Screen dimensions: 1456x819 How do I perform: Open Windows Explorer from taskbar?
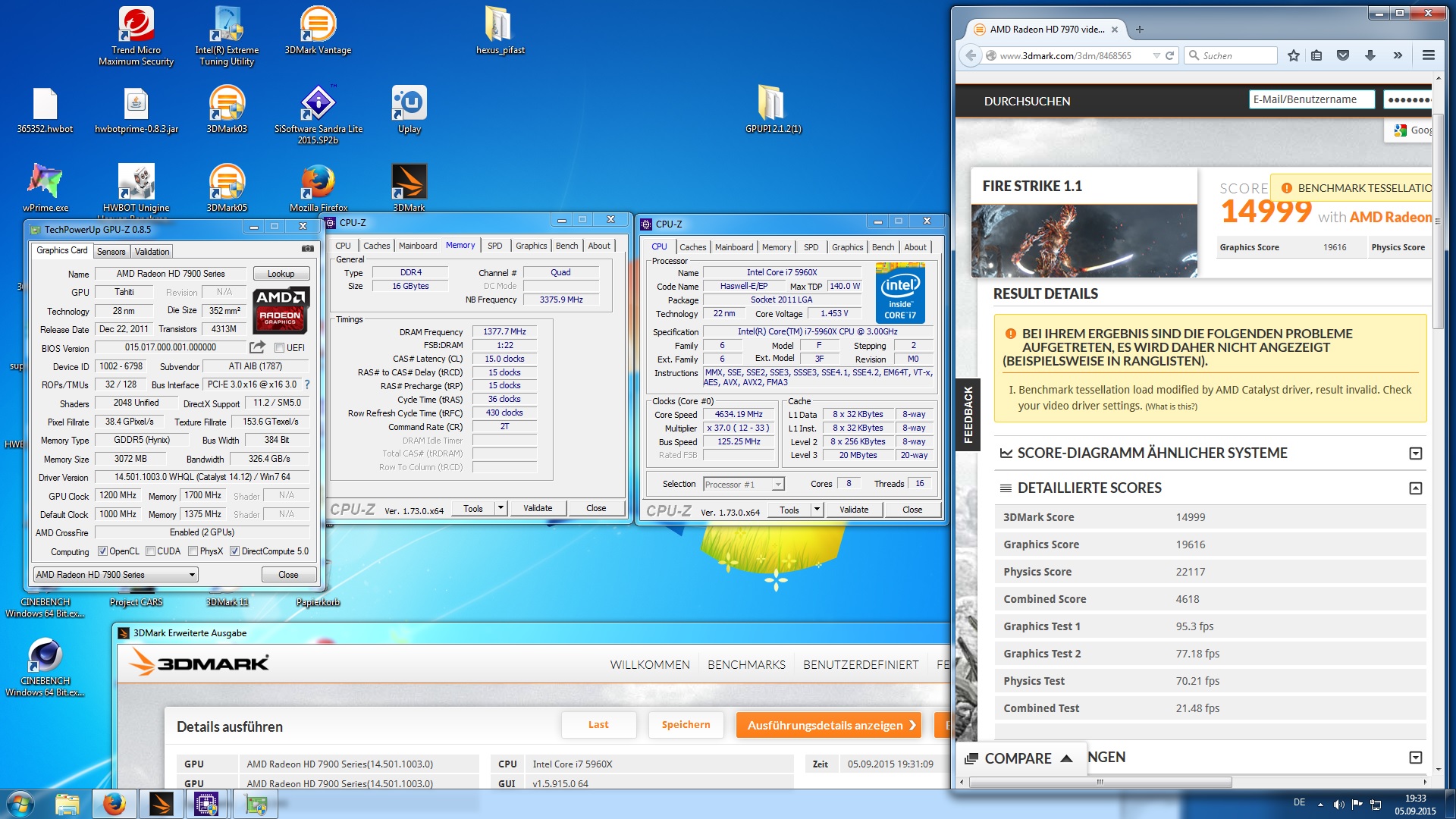coord(67,804)
